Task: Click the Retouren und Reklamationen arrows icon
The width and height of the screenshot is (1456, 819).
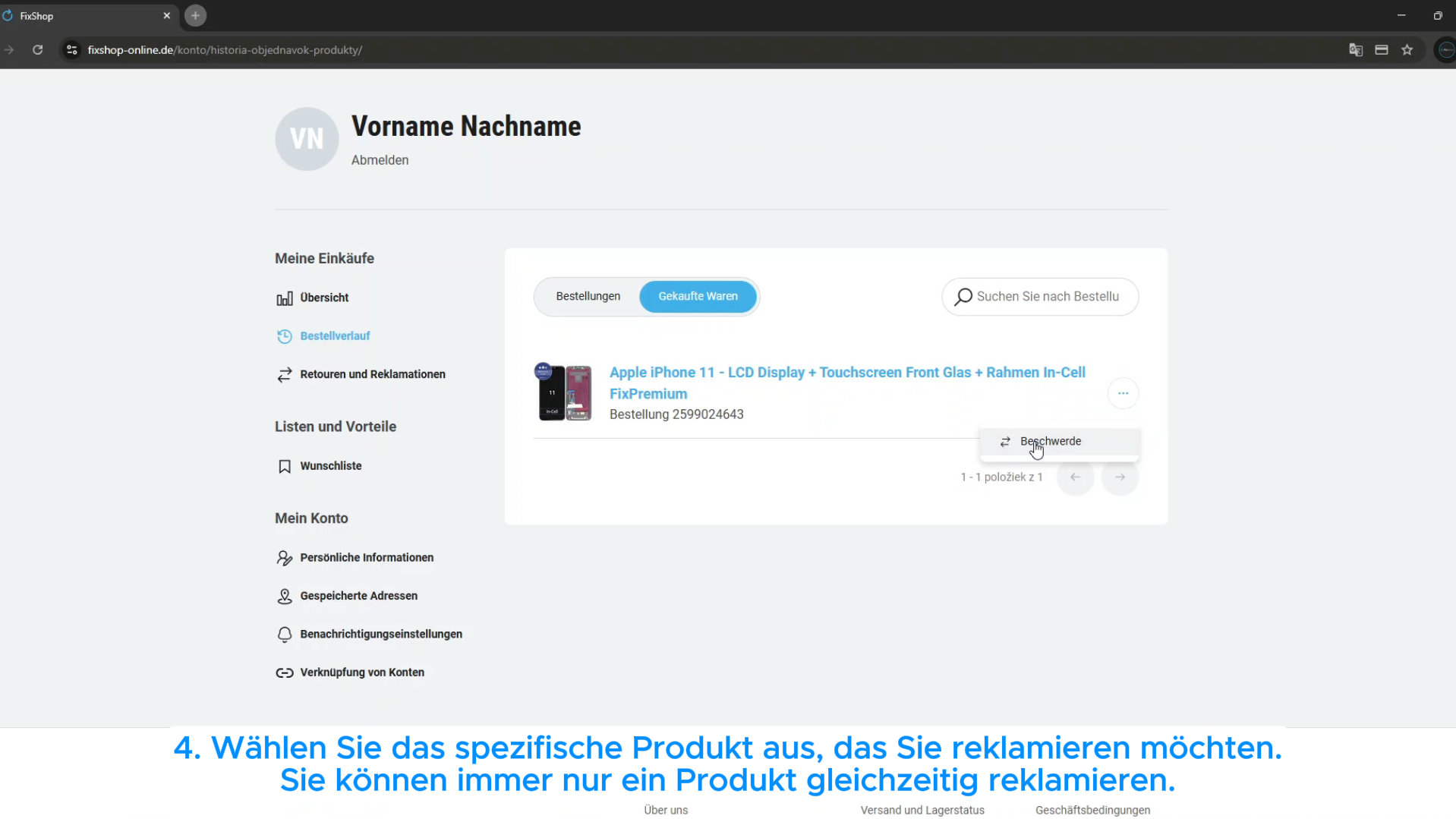Action: [284, 375]
